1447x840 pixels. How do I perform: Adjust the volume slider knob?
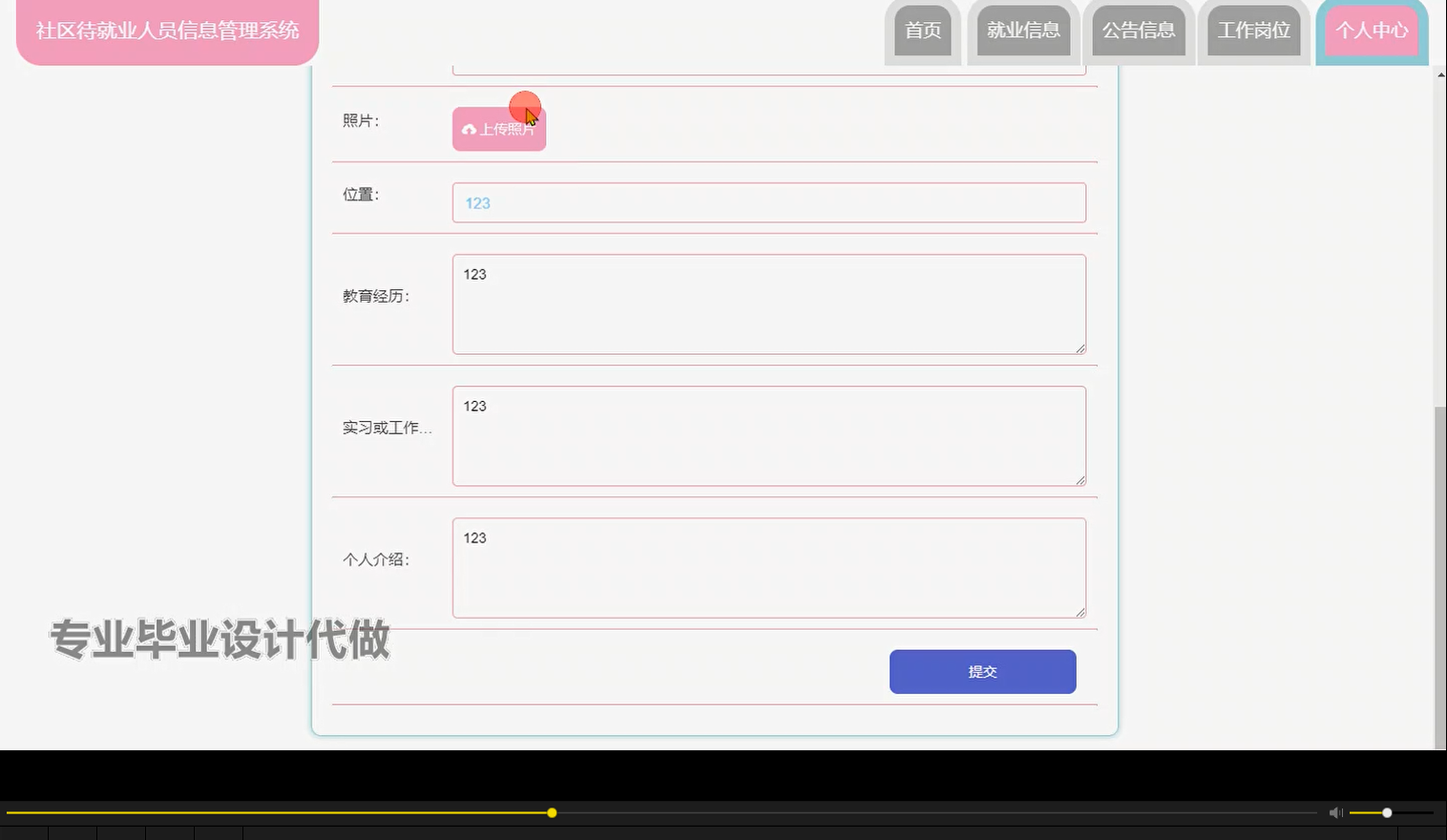click(x=1385, y=812)
